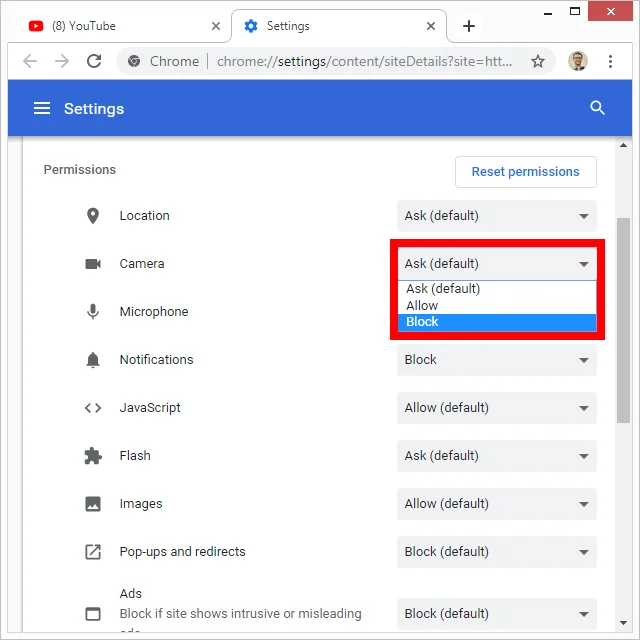640x640 pixels.
Task: Bookmark this page with star icon
Action: pos(538,62)
